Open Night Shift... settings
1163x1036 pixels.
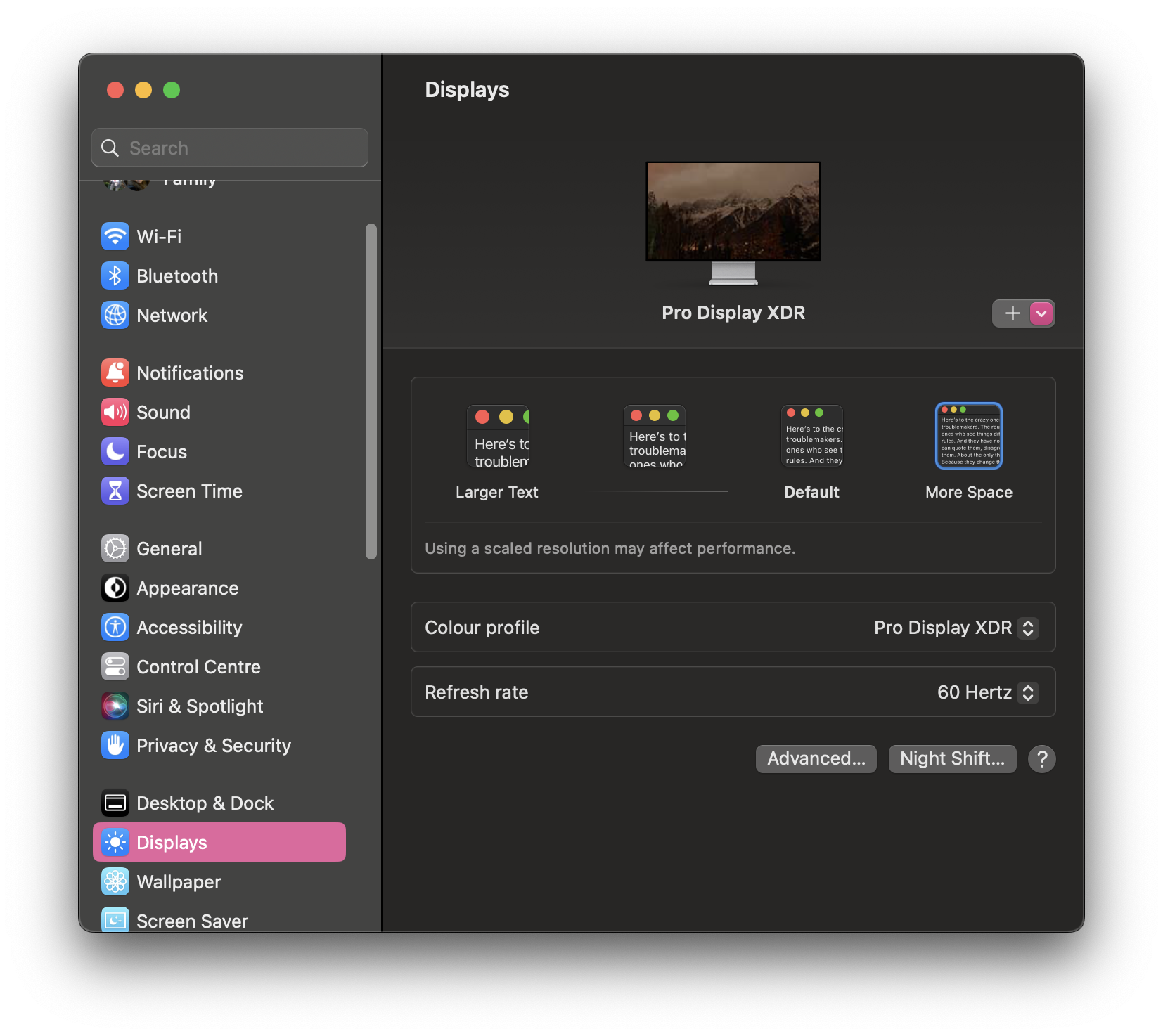[953, 759]
